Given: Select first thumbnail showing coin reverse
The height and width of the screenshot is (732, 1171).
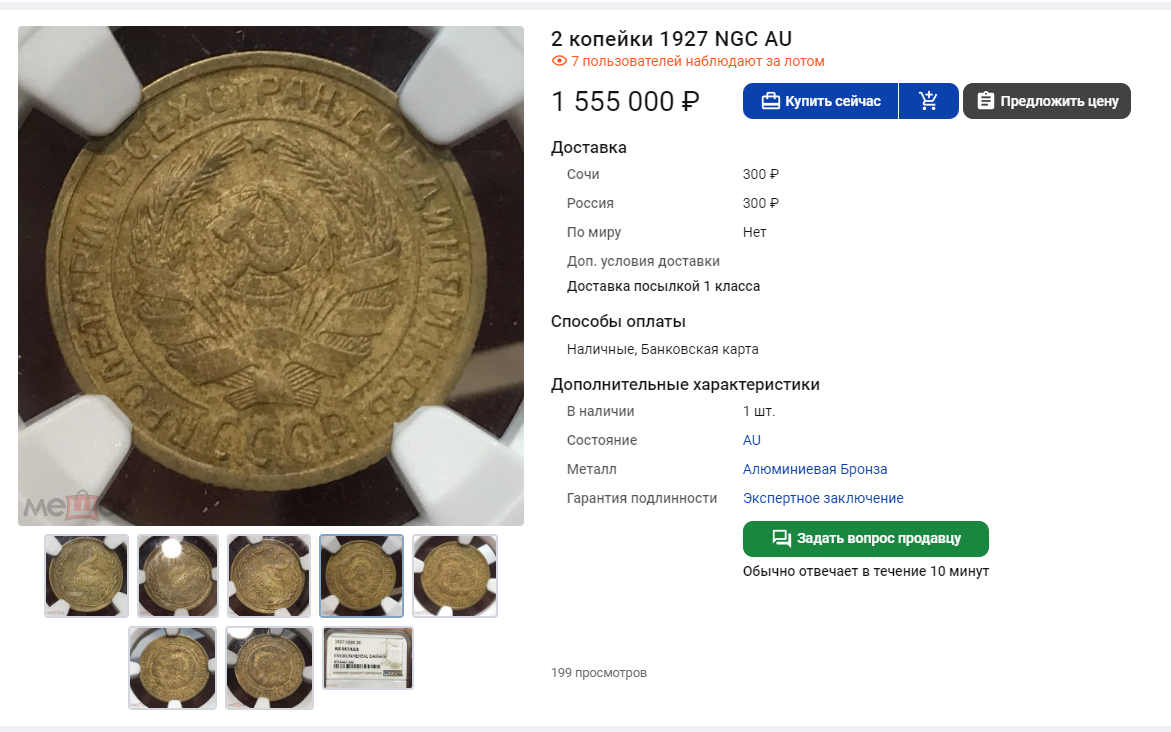Looking at the screenshot, I should pos(87,576).
